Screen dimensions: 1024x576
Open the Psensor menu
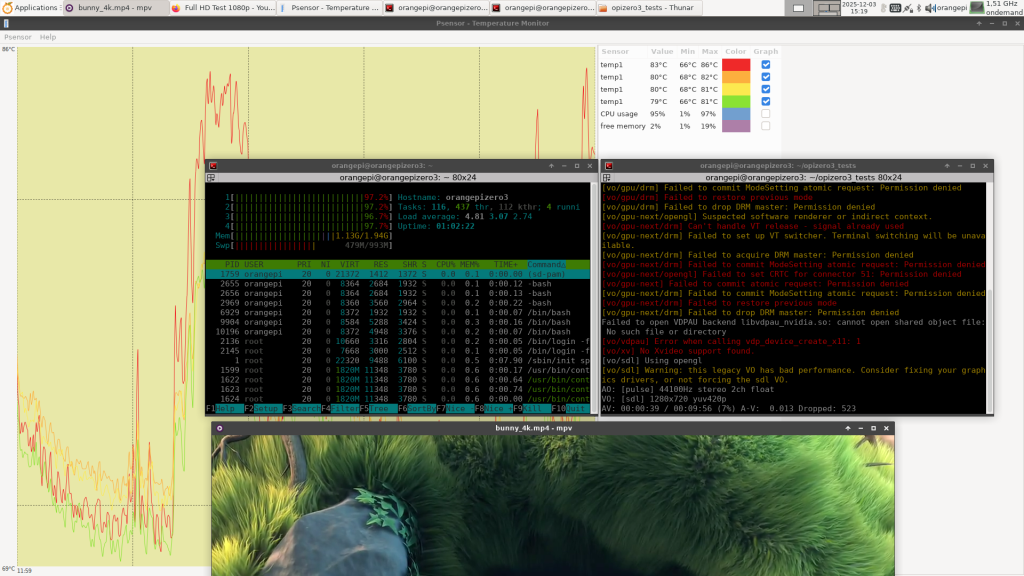coord(17,37)
